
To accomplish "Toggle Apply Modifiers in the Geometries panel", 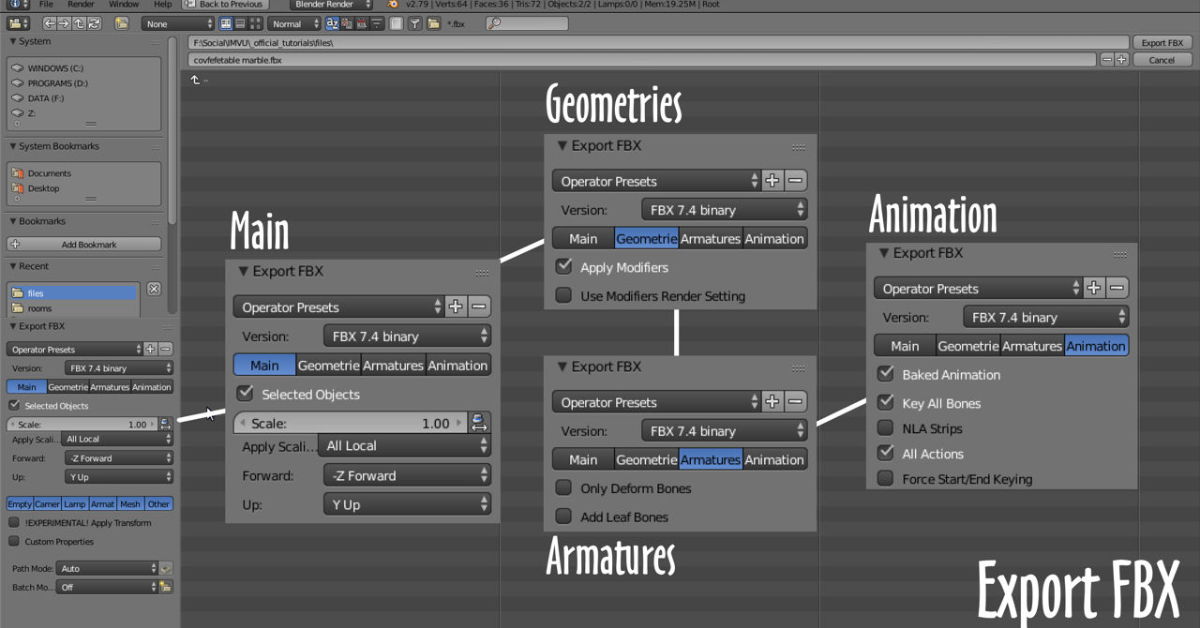I will click(565, 267).
